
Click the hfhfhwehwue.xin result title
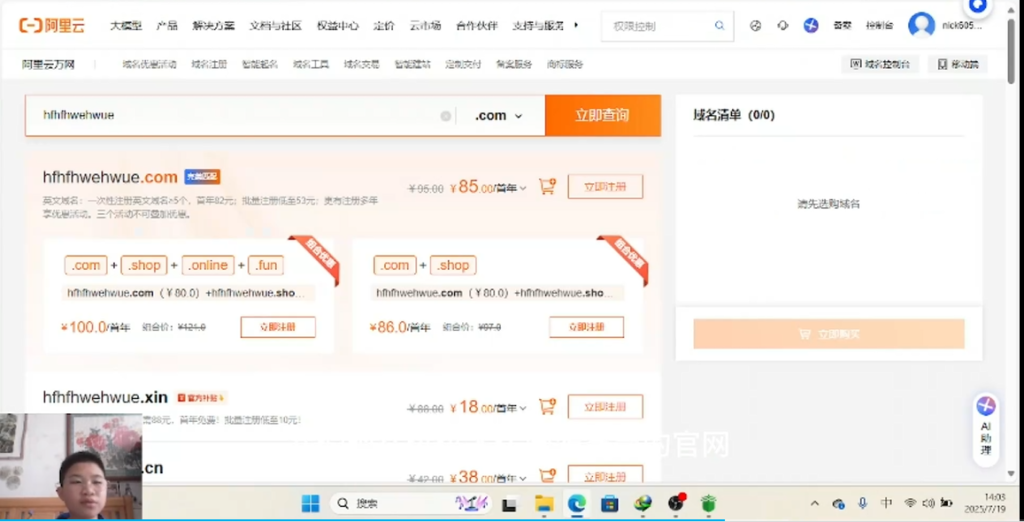105,397
